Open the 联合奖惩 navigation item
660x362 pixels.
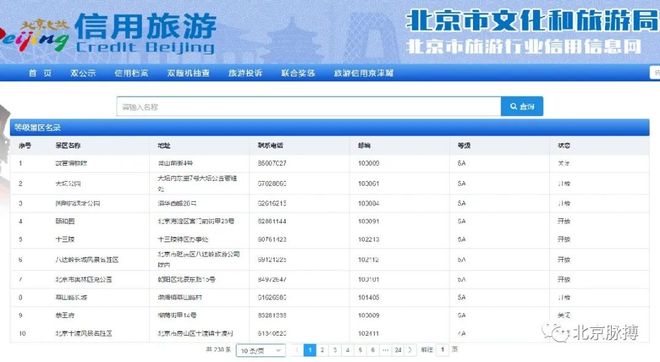[298, 73]
